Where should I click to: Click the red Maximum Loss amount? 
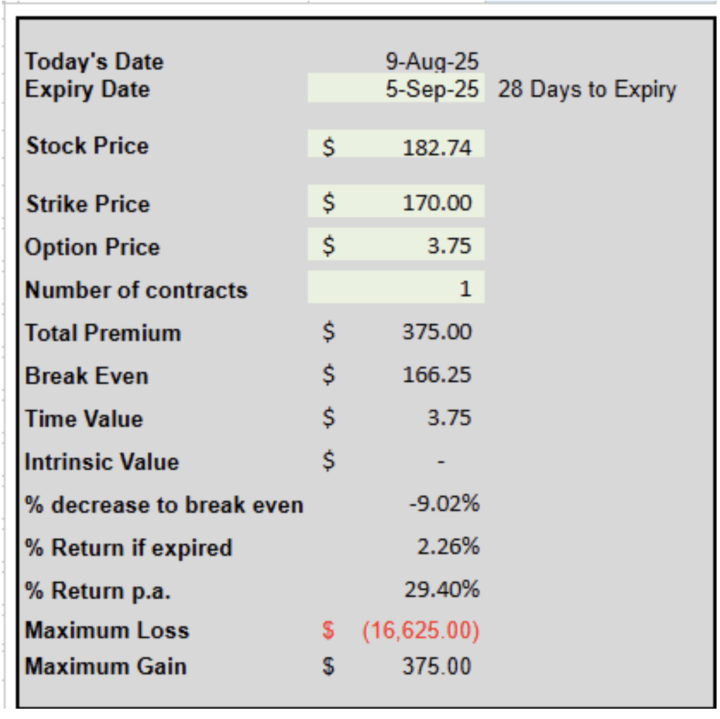(400, 630)
